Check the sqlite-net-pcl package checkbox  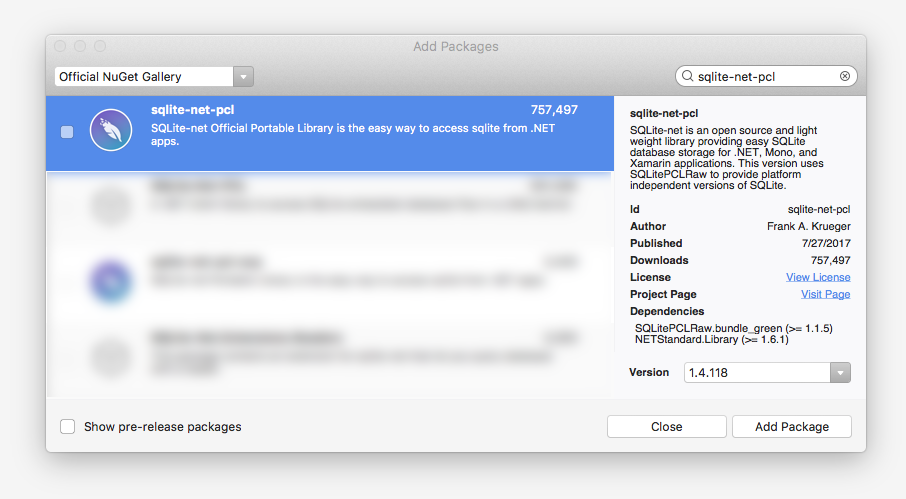(x=67, y=132)
